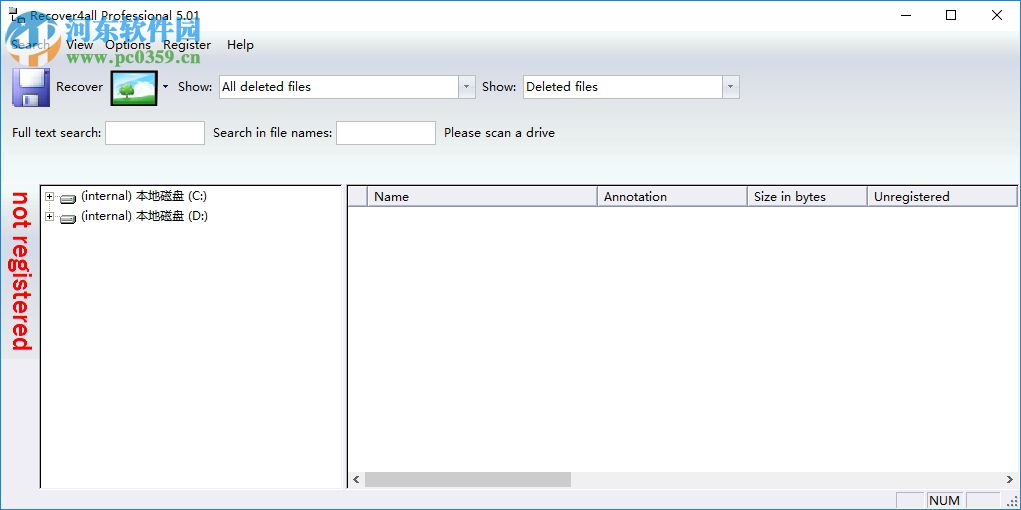Image resolution: width=1021 pixels, height=510 pixels.
Task: Focus the Full text search field
Action: (155, 133)
